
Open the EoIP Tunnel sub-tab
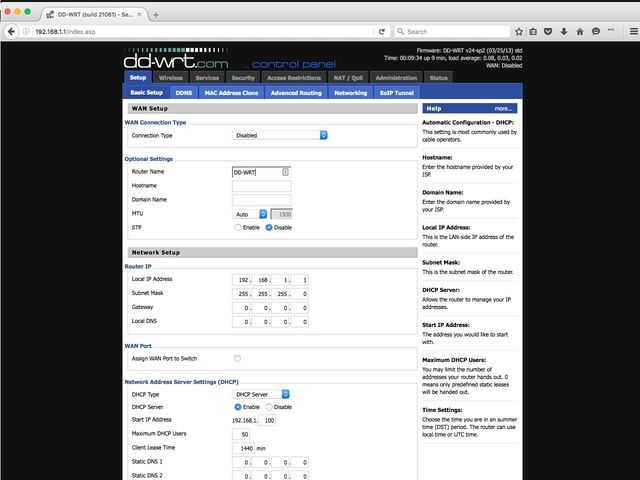[x=397, y=93]
